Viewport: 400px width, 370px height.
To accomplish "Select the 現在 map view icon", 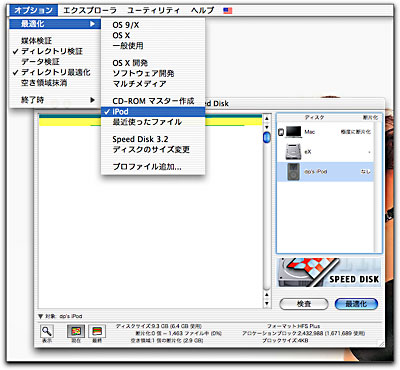I will coord(76,331).
